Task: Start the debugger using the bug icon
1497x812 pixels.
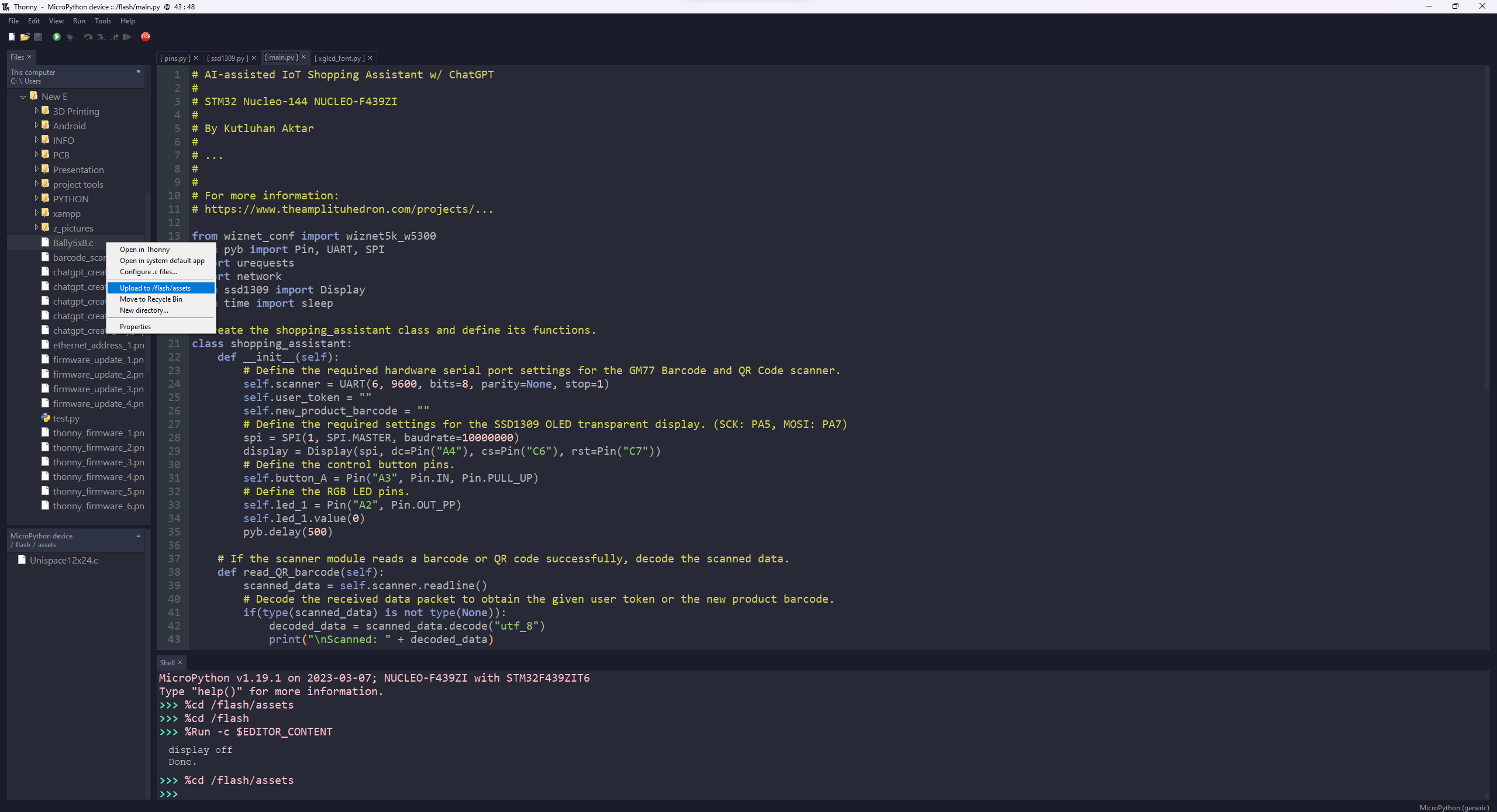Action: (x=70, y=37)
